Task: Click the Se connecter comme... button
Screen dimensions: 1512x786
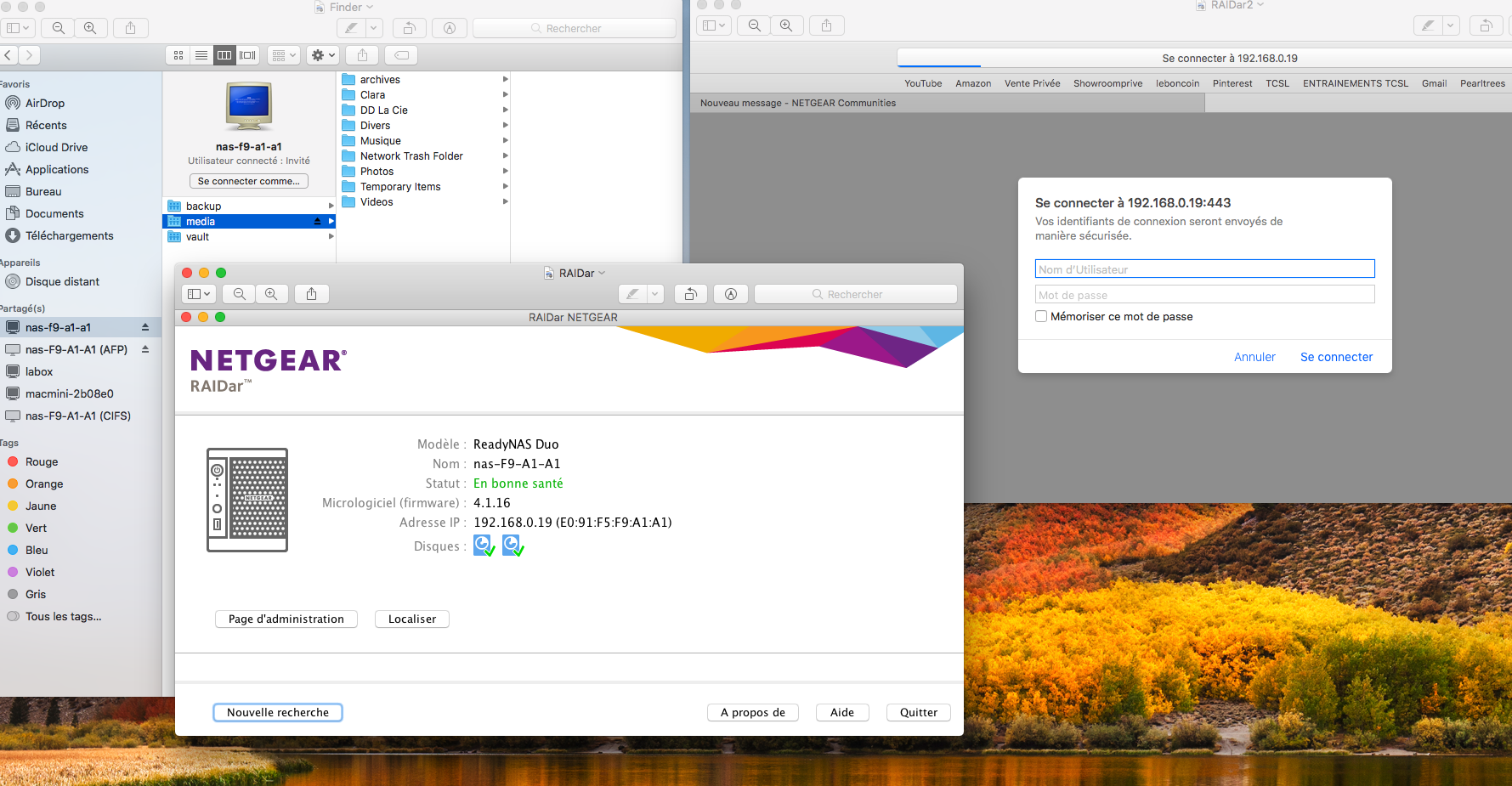Action: coord(248,181)
